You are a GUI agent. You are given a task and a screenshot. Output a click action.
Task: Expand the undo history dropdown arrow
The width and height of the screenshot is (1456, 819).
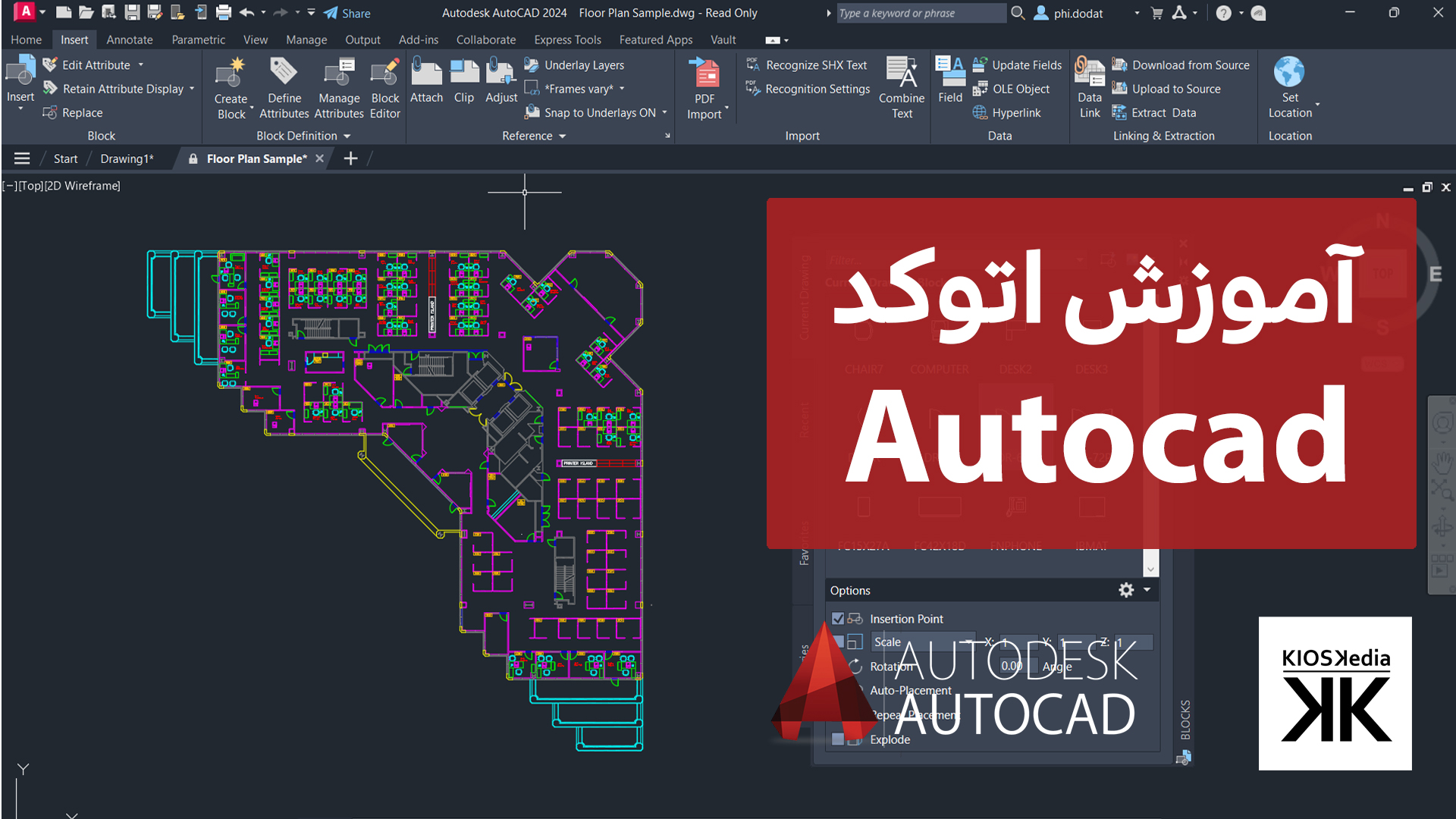(263, 12)
